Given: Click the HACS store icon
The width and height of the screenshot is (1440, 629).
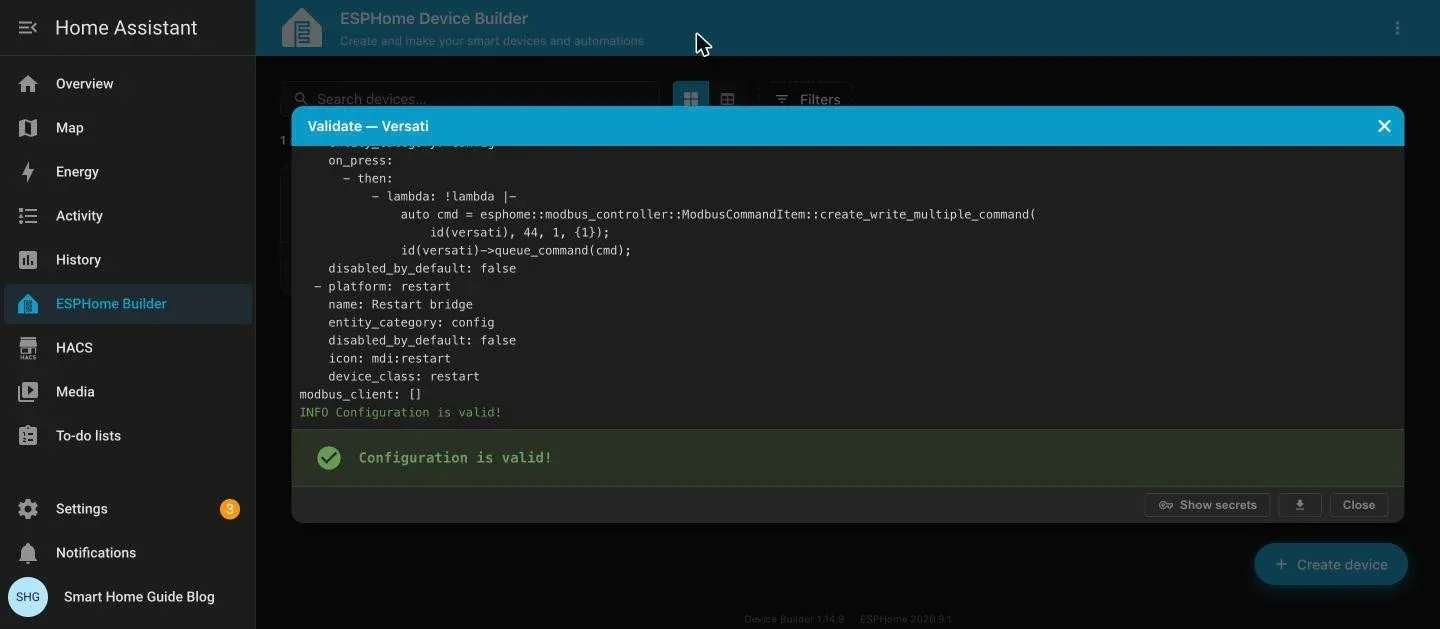Looking at the screenshot, I should (28, 348).
